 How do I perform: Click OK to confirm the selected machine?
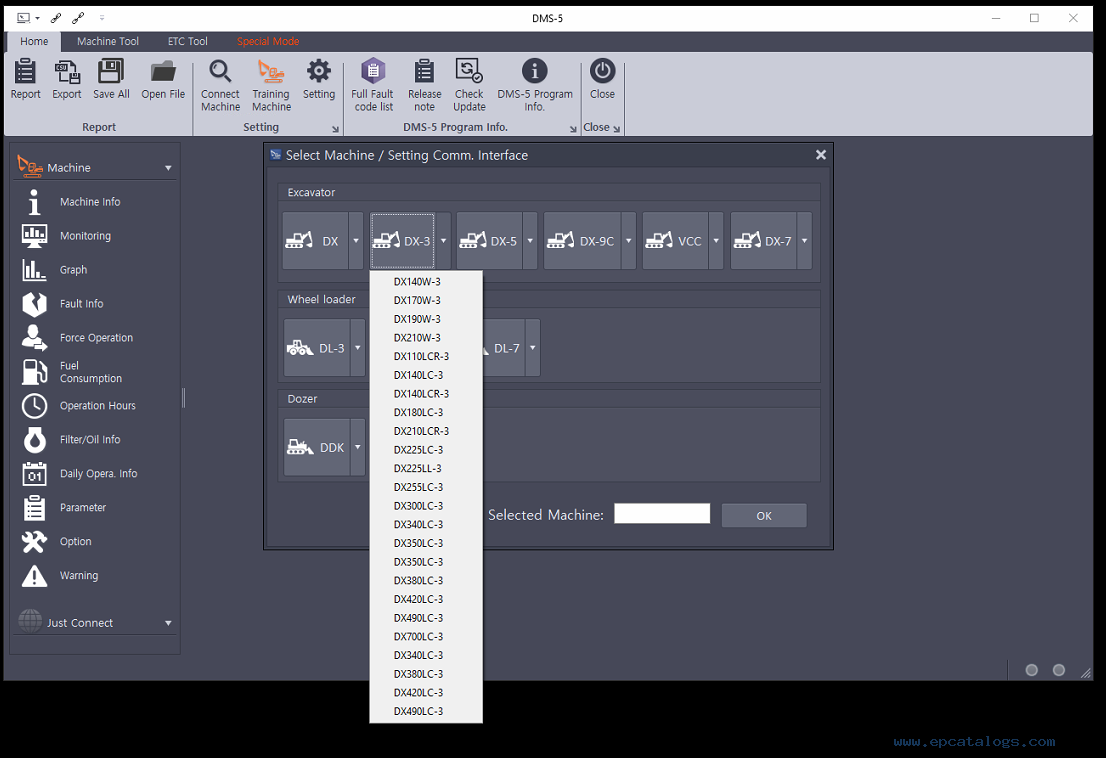(764, 515)
